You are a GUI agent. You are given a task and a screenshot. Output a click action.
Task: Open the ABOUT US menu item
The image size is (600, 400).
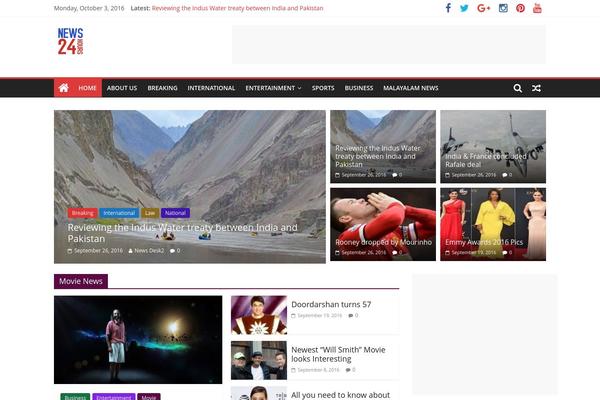122,88
